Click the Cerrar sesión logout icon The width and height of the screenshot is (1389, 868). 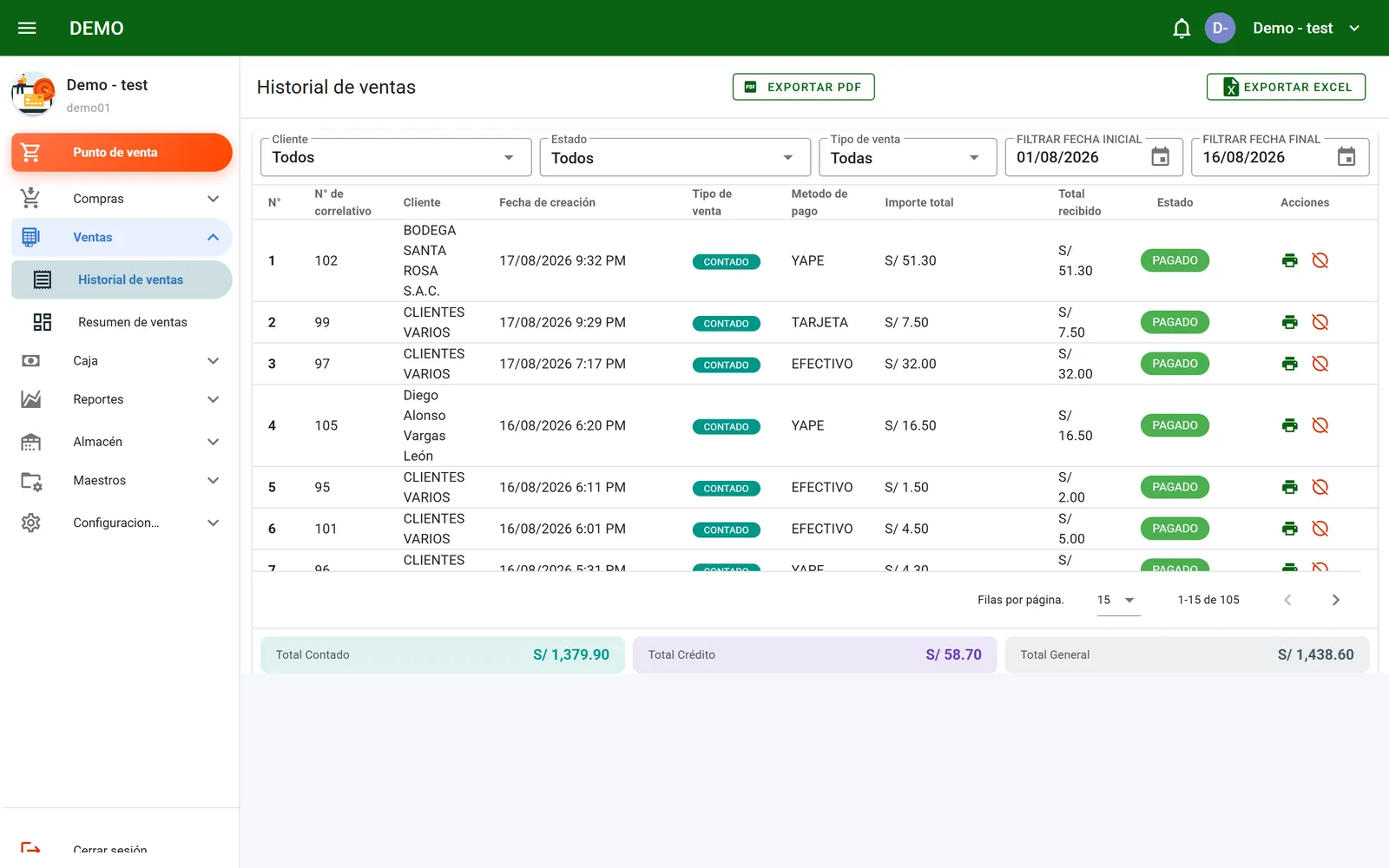click(30, 848)
